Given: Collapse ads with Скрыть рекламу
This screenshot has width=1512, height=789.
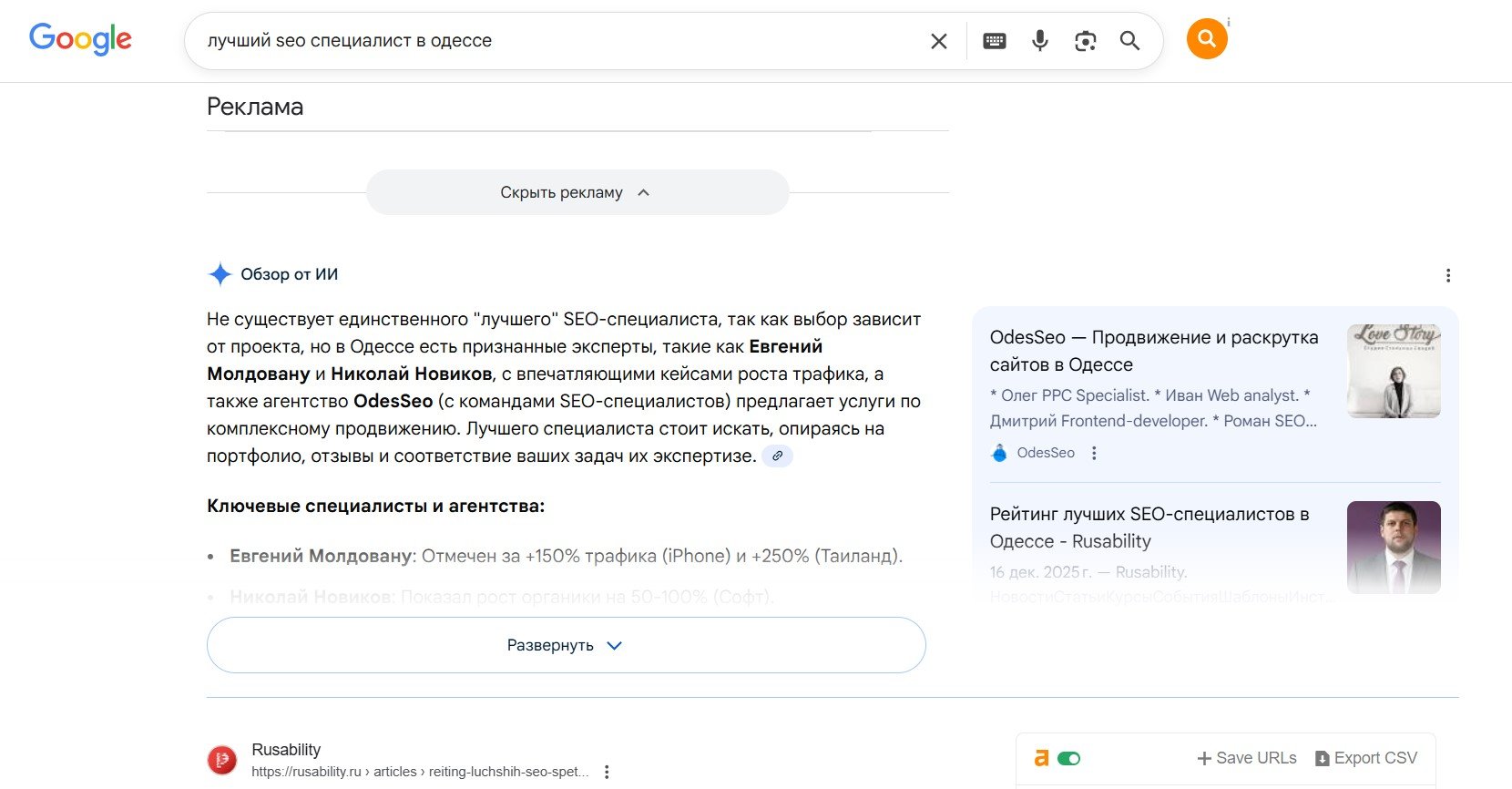Looking at the screenshot, I should click(x=577, y=192).
